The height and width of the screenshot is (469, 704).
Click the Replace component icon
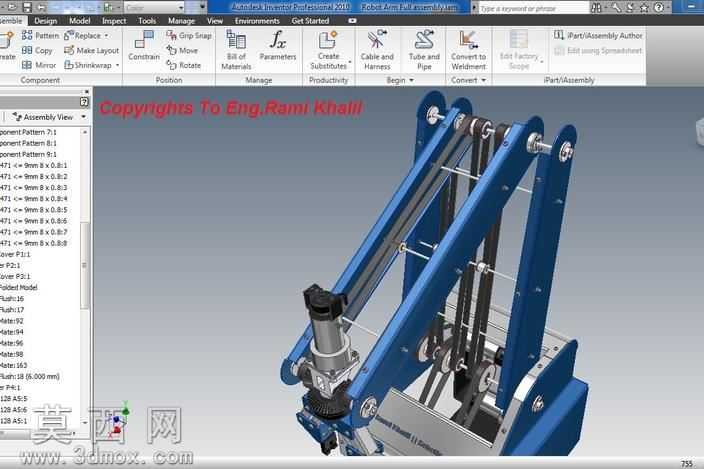[x=69, y=35]
